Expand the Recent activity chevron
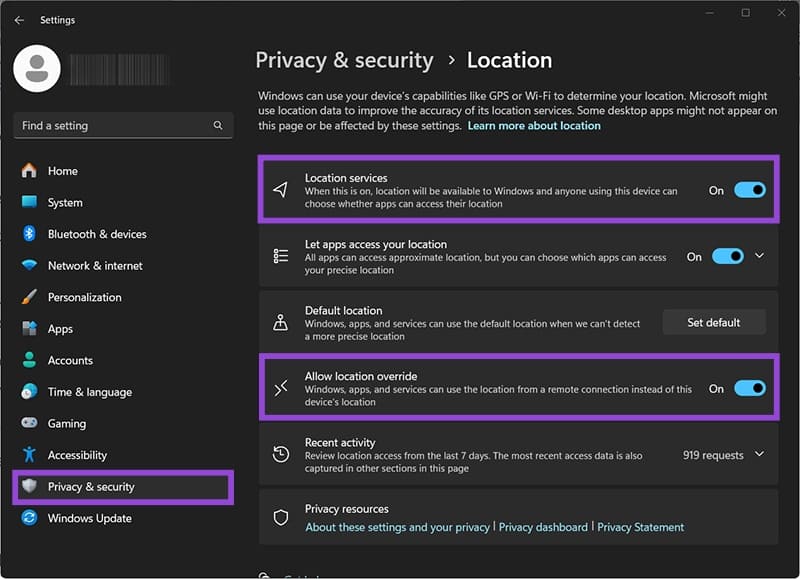Viewport: 800px width, 579px height. [x=760, y=454]
